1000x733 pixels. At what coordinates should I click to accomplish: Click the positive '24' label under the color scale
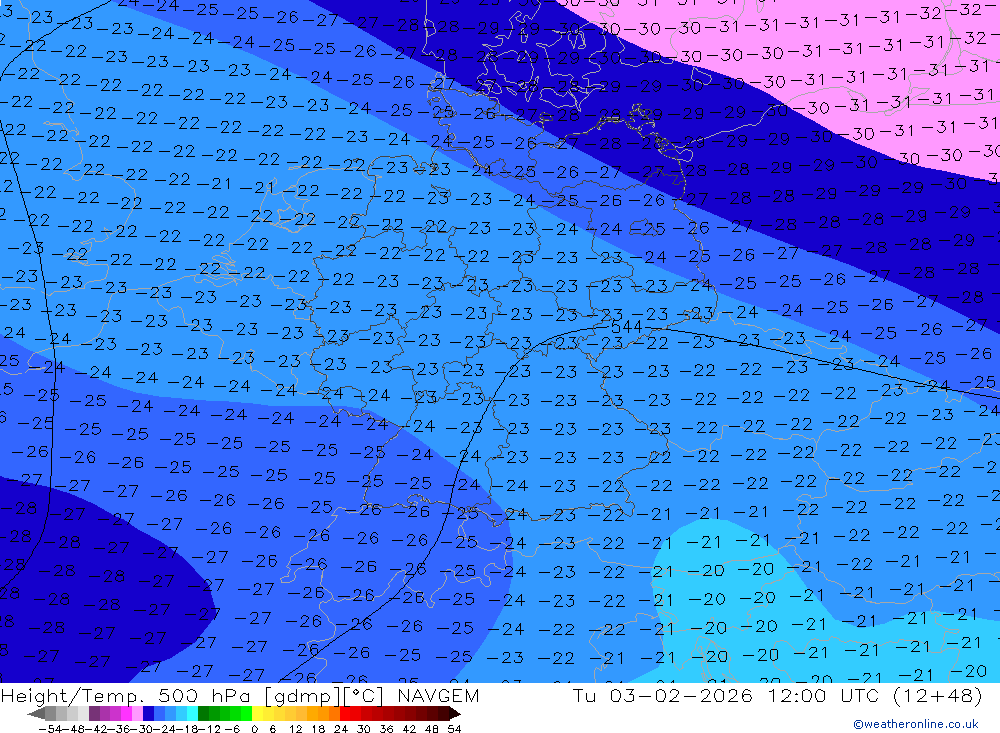point(341,729)
